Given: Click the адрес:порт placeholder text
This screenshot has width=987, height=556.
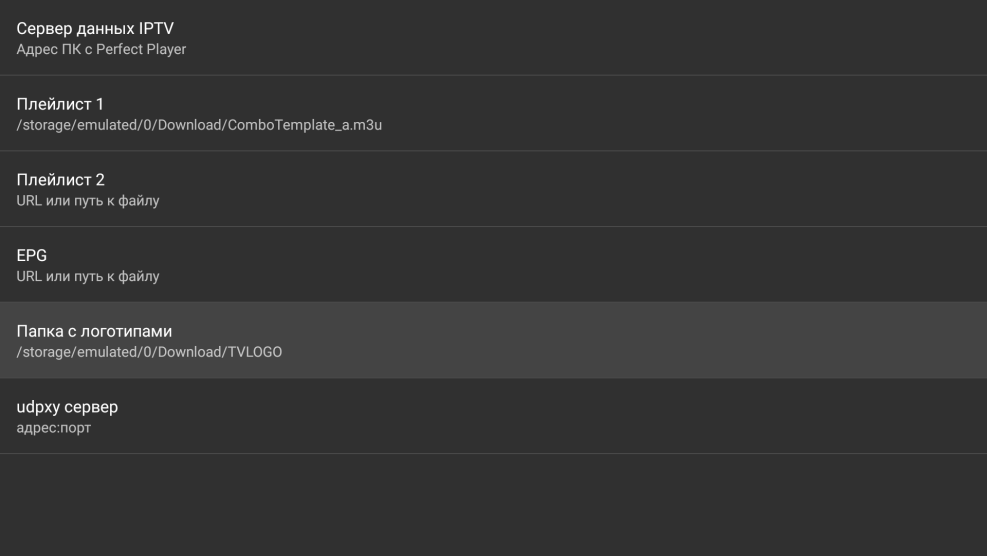Looking at the screenshot, I should point(54,428).
